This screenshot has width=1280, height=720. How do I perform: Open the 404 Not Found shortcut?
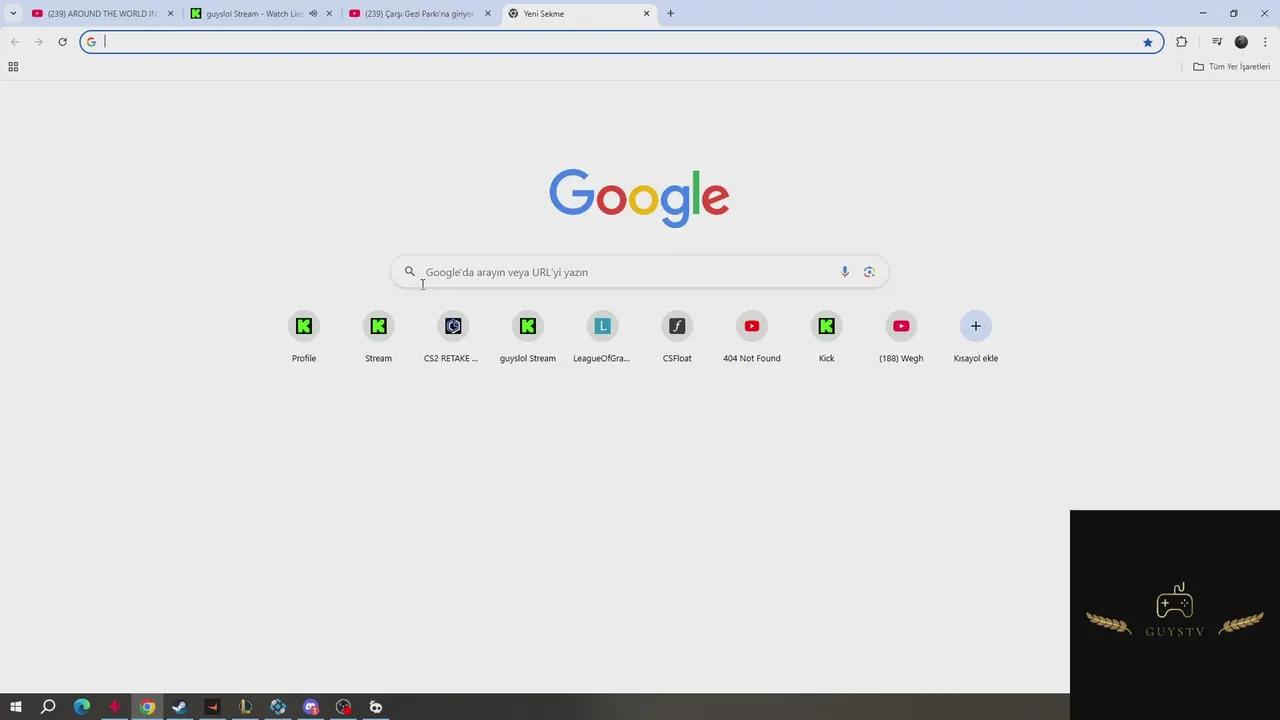click(752, 337)
